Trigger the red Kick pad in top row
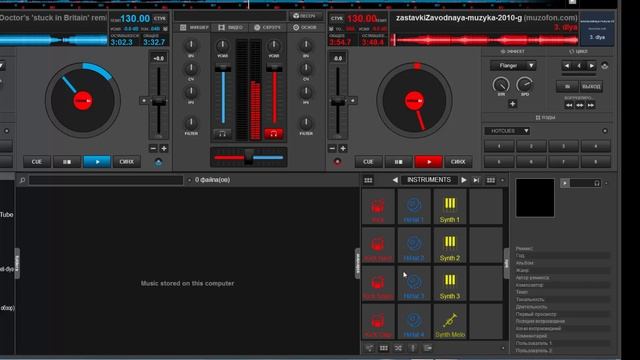The width and height of the screenshot is (640, 360). [x=378, y=207]
